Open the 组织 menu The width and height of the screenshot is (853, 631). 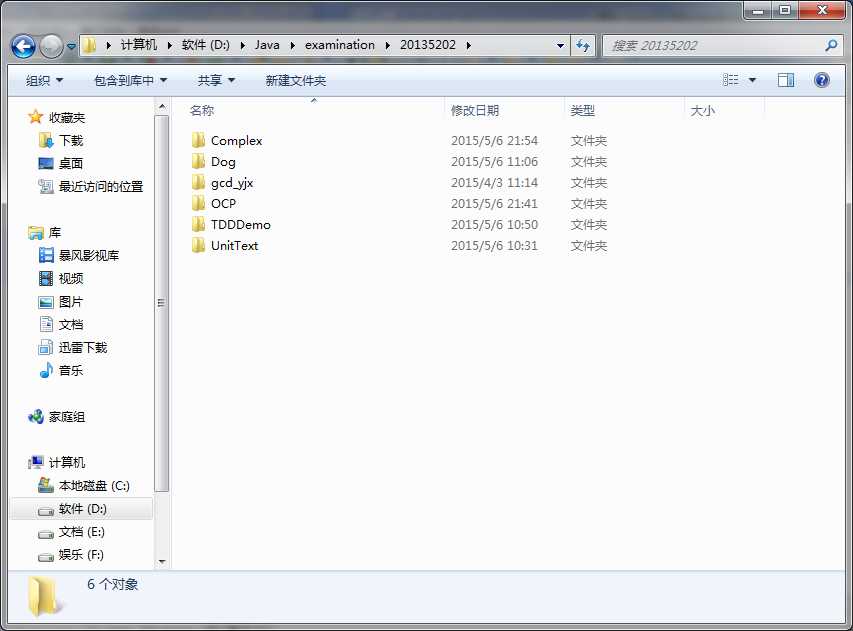[45, 81]
